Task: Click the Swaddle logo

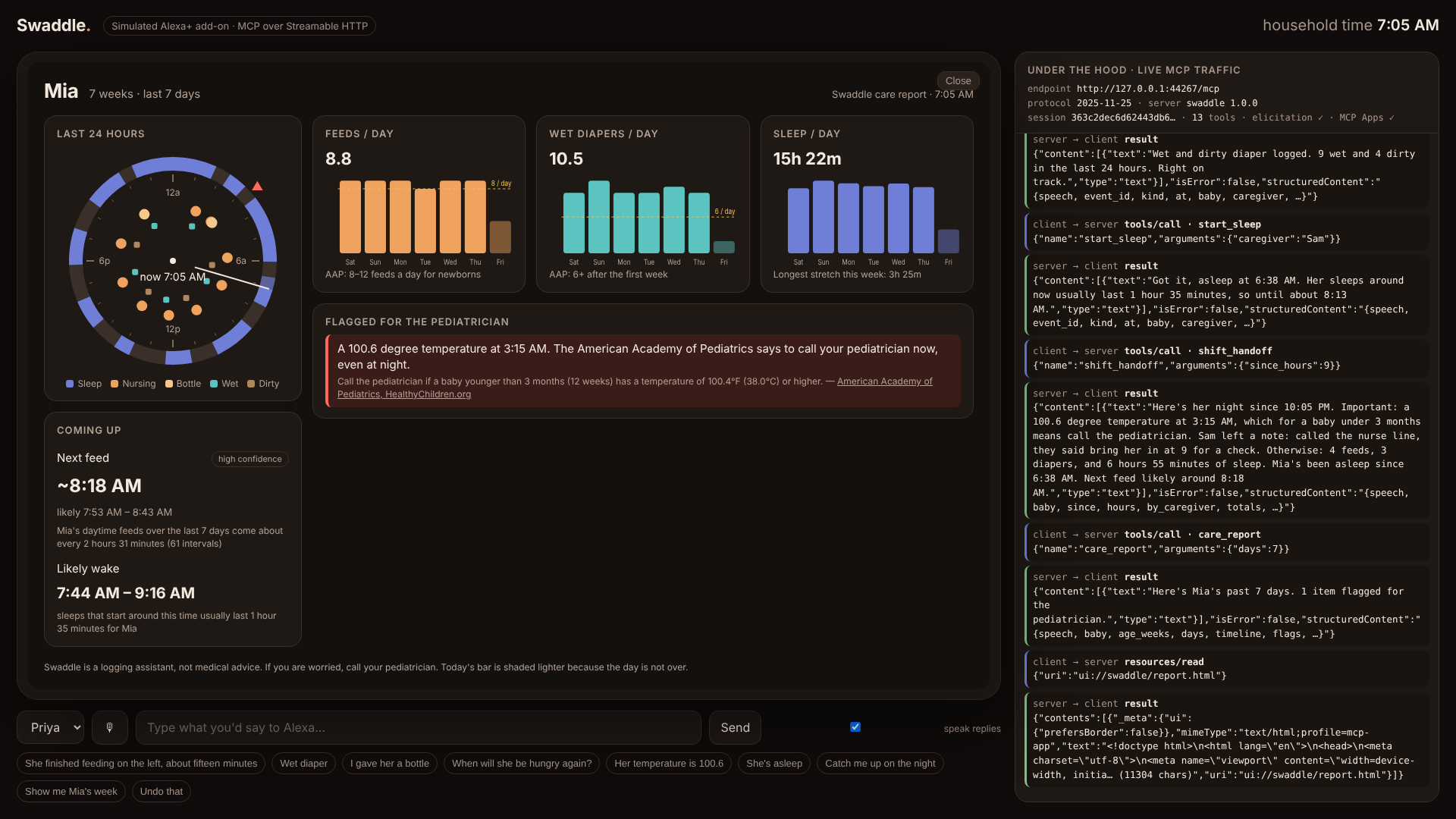Action: coord(53,25)
